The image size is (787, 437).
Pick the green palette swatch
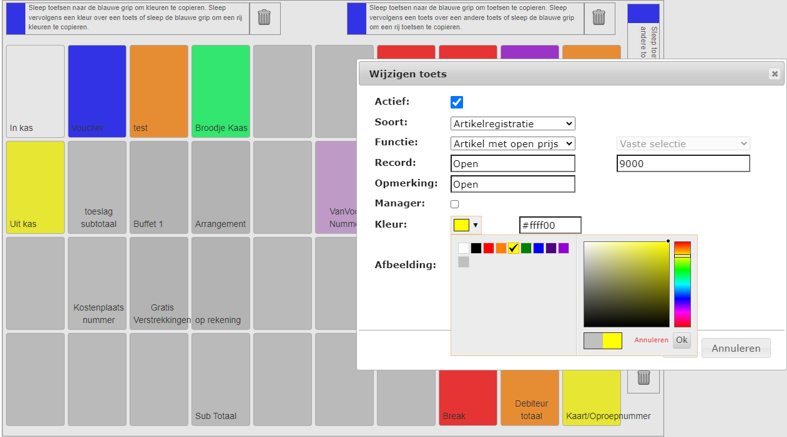pyautogui.click(x=526, y=248)
